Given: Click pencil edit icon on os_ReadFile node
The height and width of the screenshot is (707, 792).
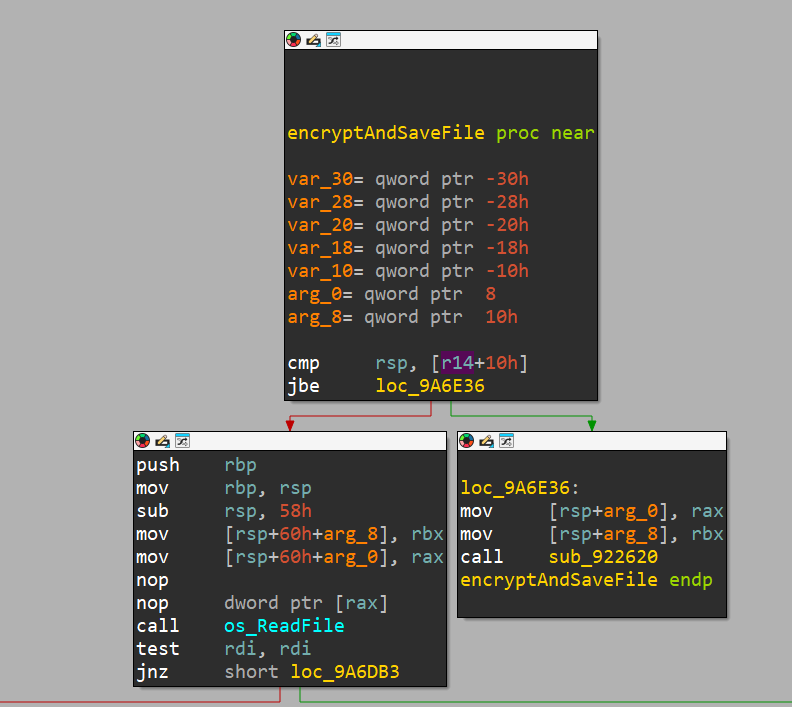Looking at the screenshot, I should [x=162, y=441].
